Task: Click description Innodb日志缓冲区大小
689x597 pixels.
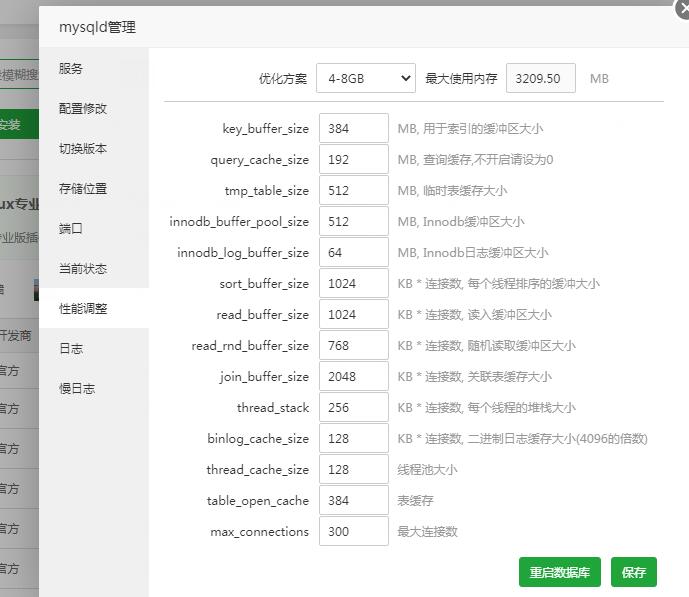Action: click(485, 253)
